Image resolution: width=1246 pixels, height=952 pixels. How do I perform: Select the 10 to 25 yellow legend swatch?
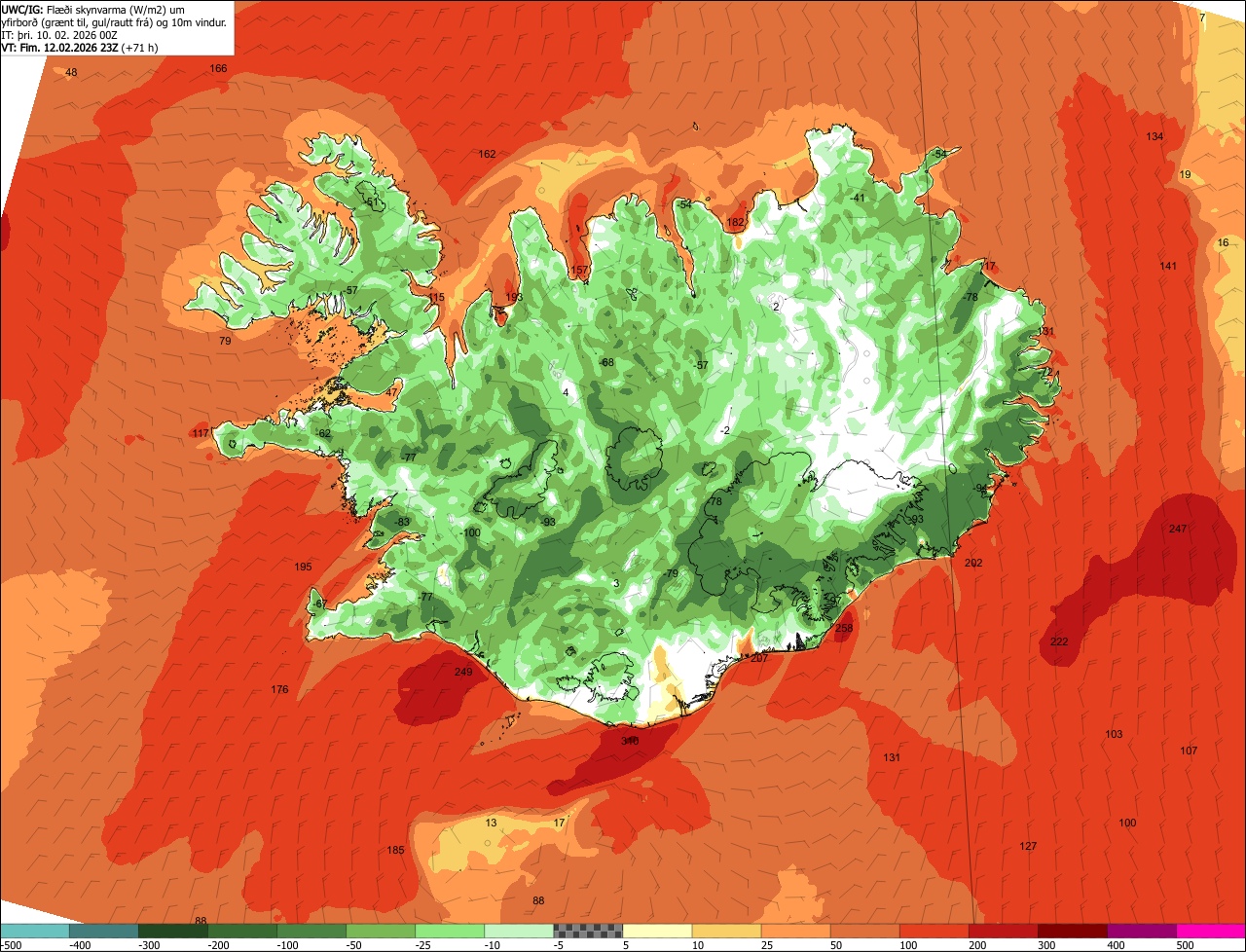[726, 931]
